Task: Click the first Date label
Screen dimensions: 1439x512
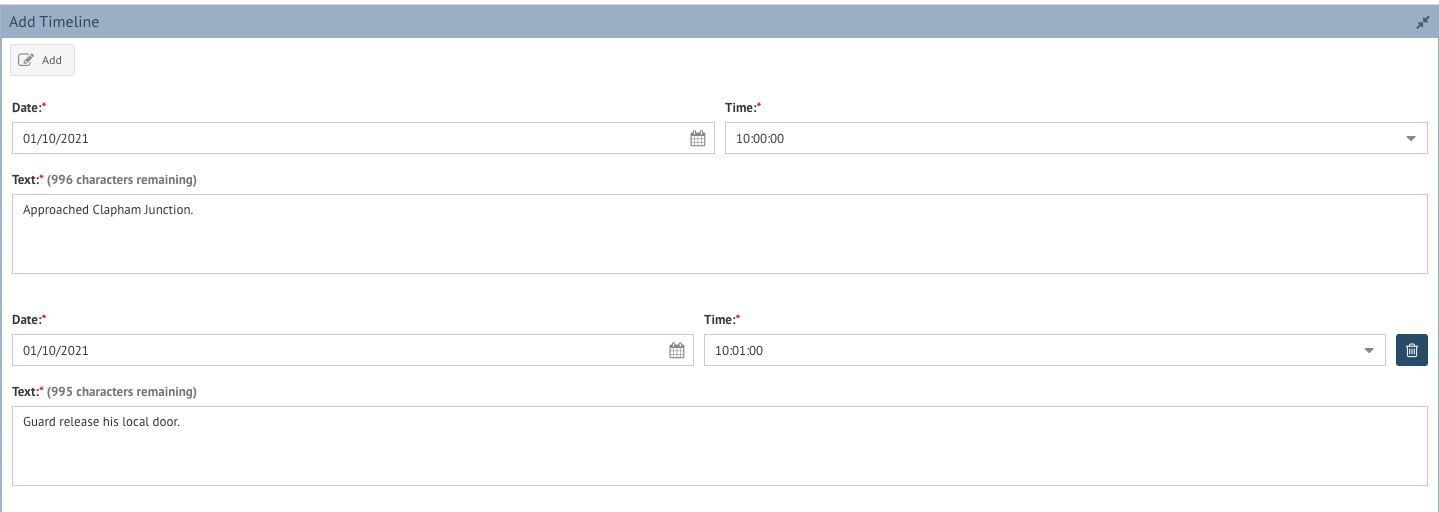Action: (29, 107)
